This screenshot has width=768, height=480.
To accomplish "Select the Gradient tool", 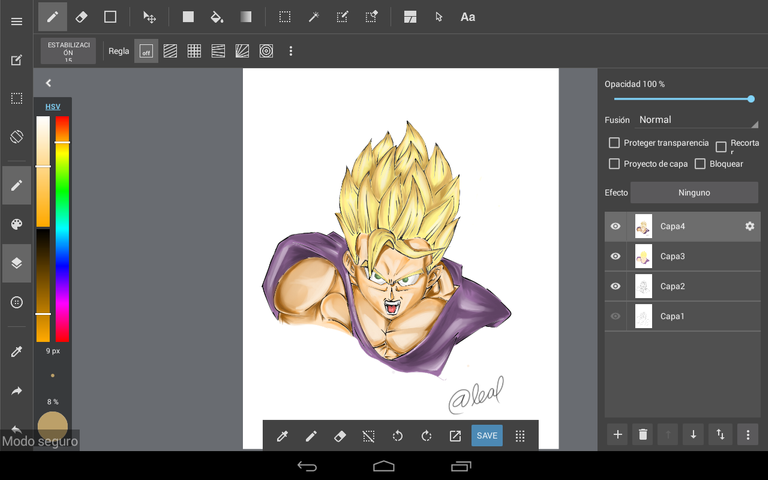I will 246,17.
